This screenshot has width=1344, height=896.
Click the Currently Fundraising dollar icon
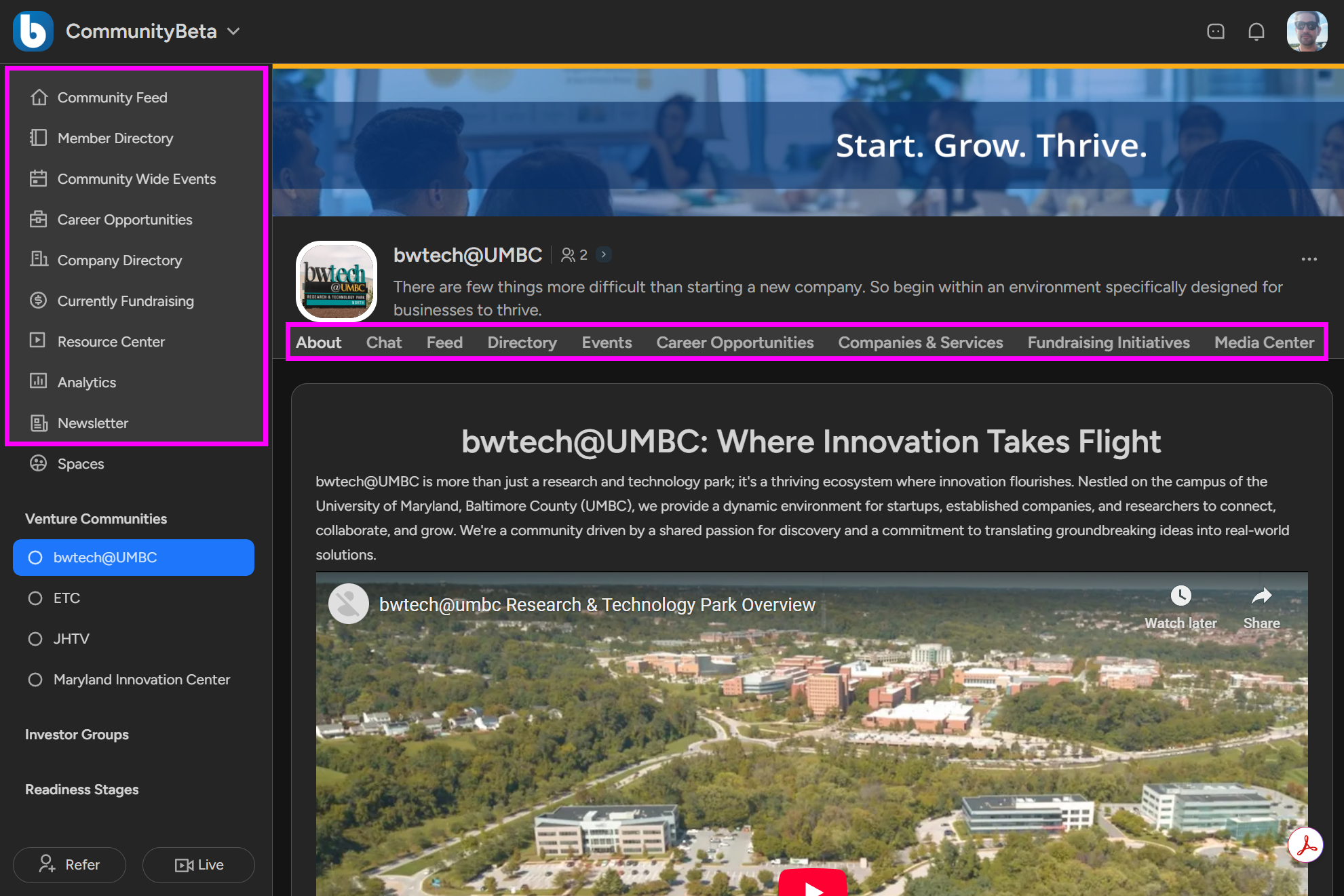39,300
